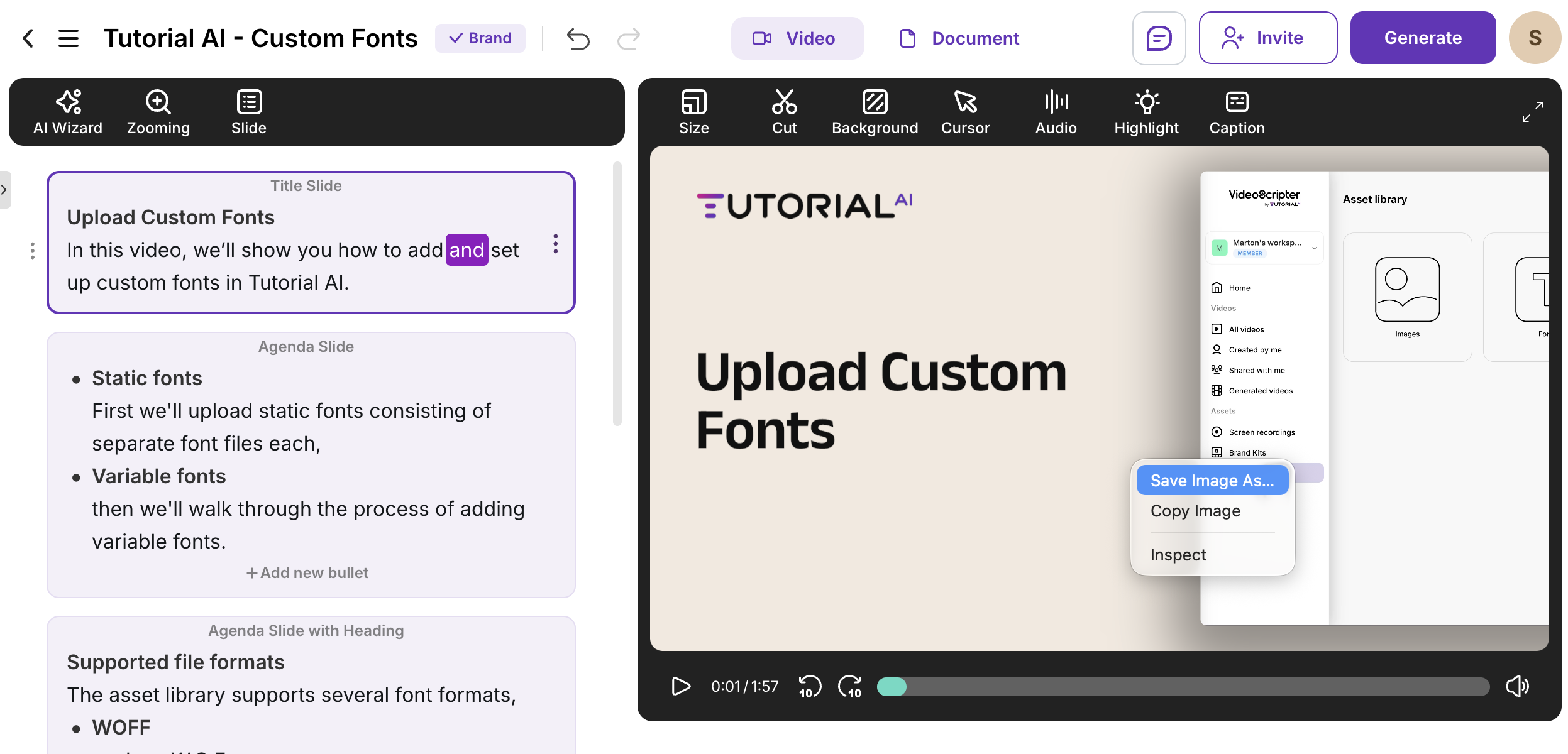The image size is (1568, 754).
Task: Click Add new bullet
Action: tap(307, 572)
